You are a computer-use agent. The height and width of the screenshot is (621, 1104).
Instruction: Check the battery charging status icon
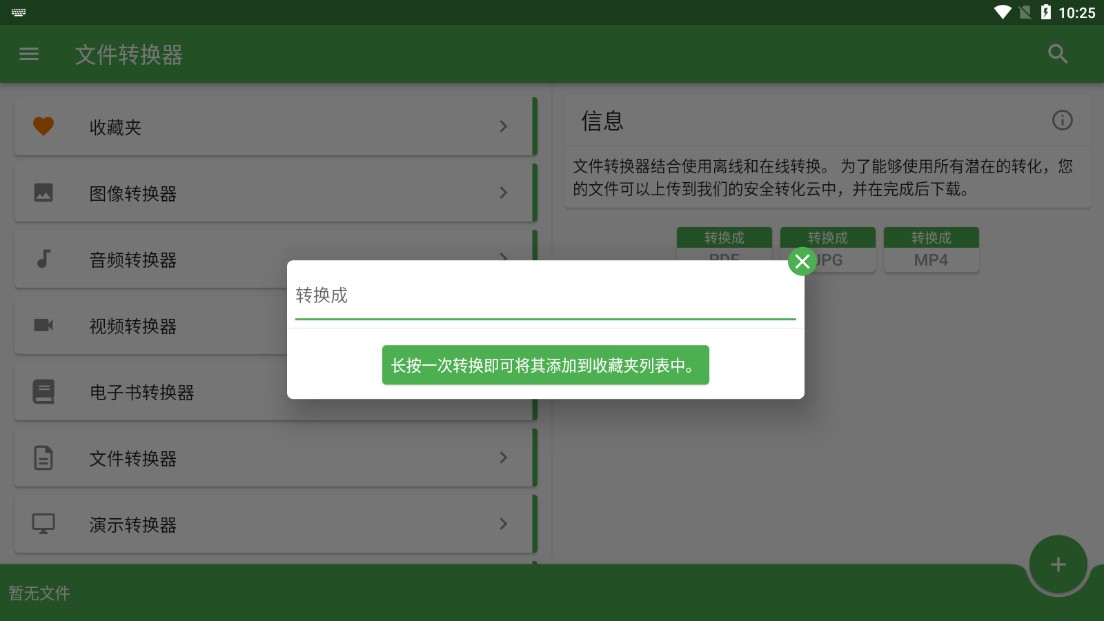pos(1046,12)
